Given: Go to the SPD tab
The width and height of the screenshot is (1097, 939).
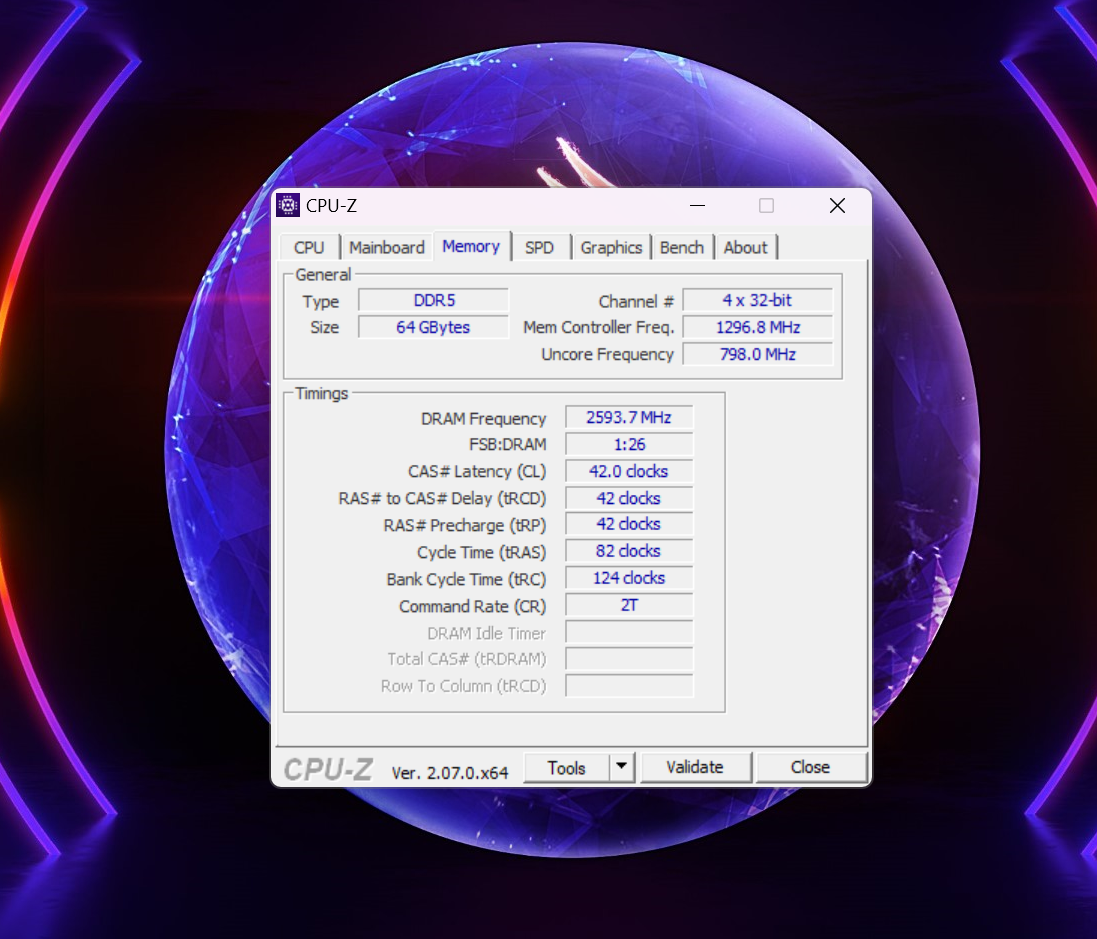Looking at the screenshot, I should tap(539, 248).
